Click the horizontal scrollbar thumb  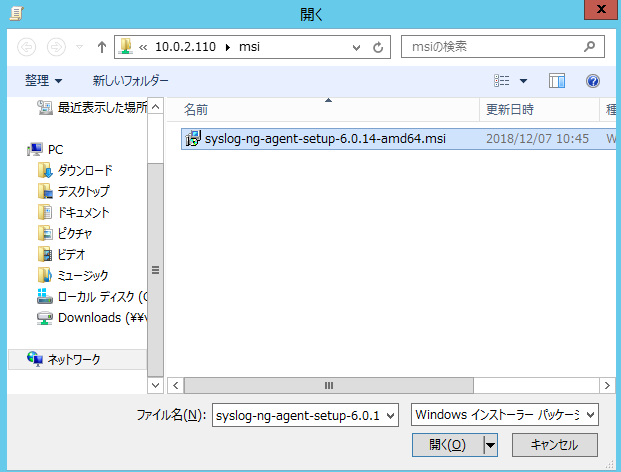[329, 385]
